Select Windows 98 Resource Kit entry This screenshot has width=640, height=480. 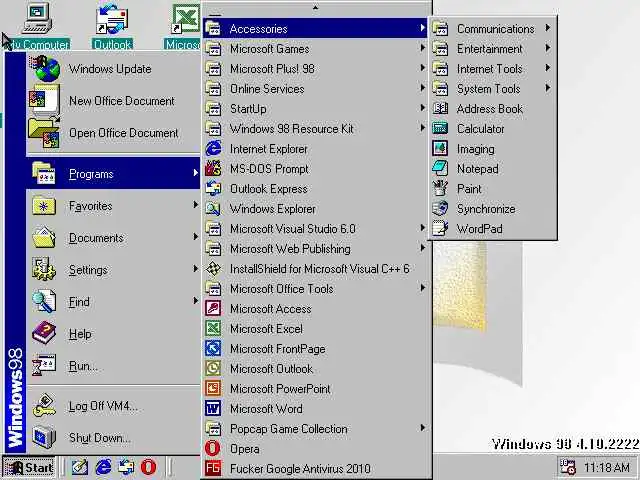tap(315, 129)
